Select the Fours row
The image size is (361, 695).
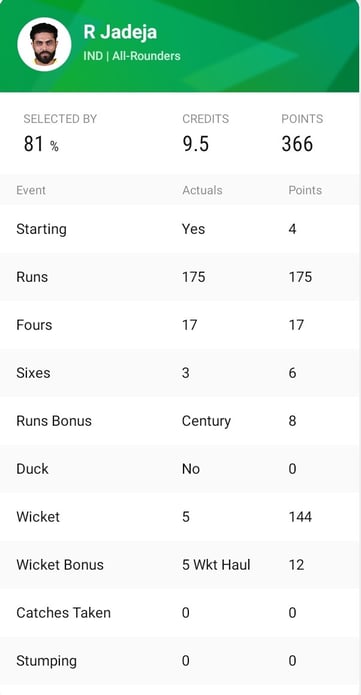(179, 325)
